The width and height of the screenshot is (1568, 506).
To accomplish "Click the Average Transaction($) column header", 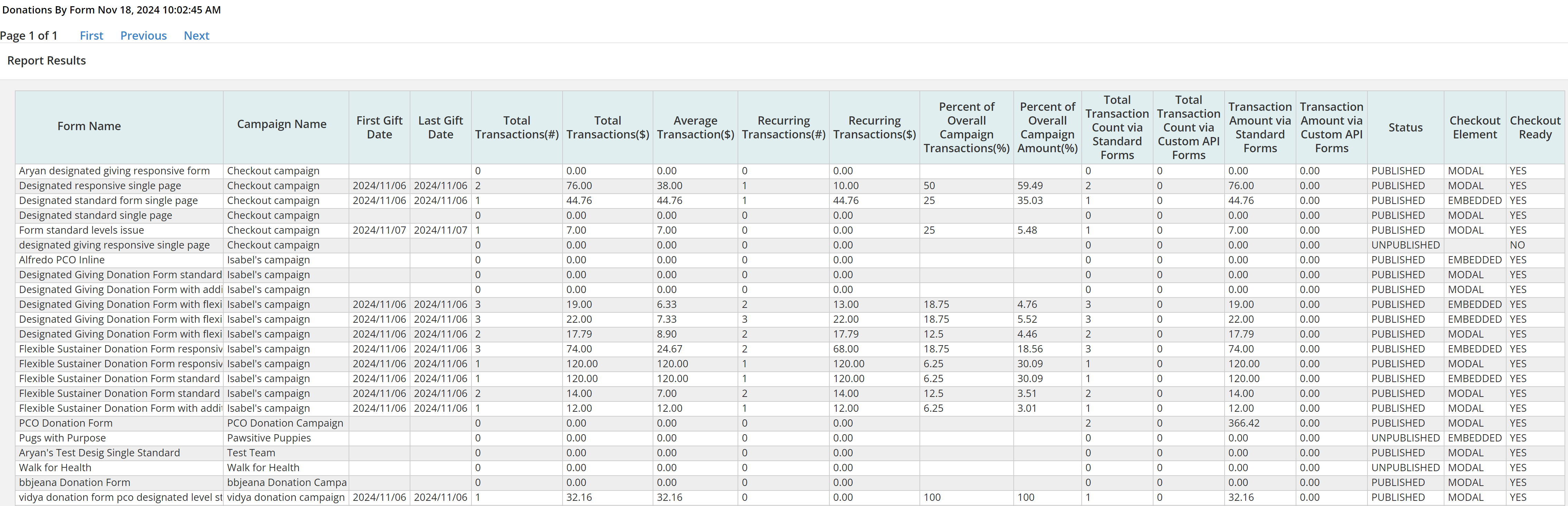I will [x=695, y=127].
